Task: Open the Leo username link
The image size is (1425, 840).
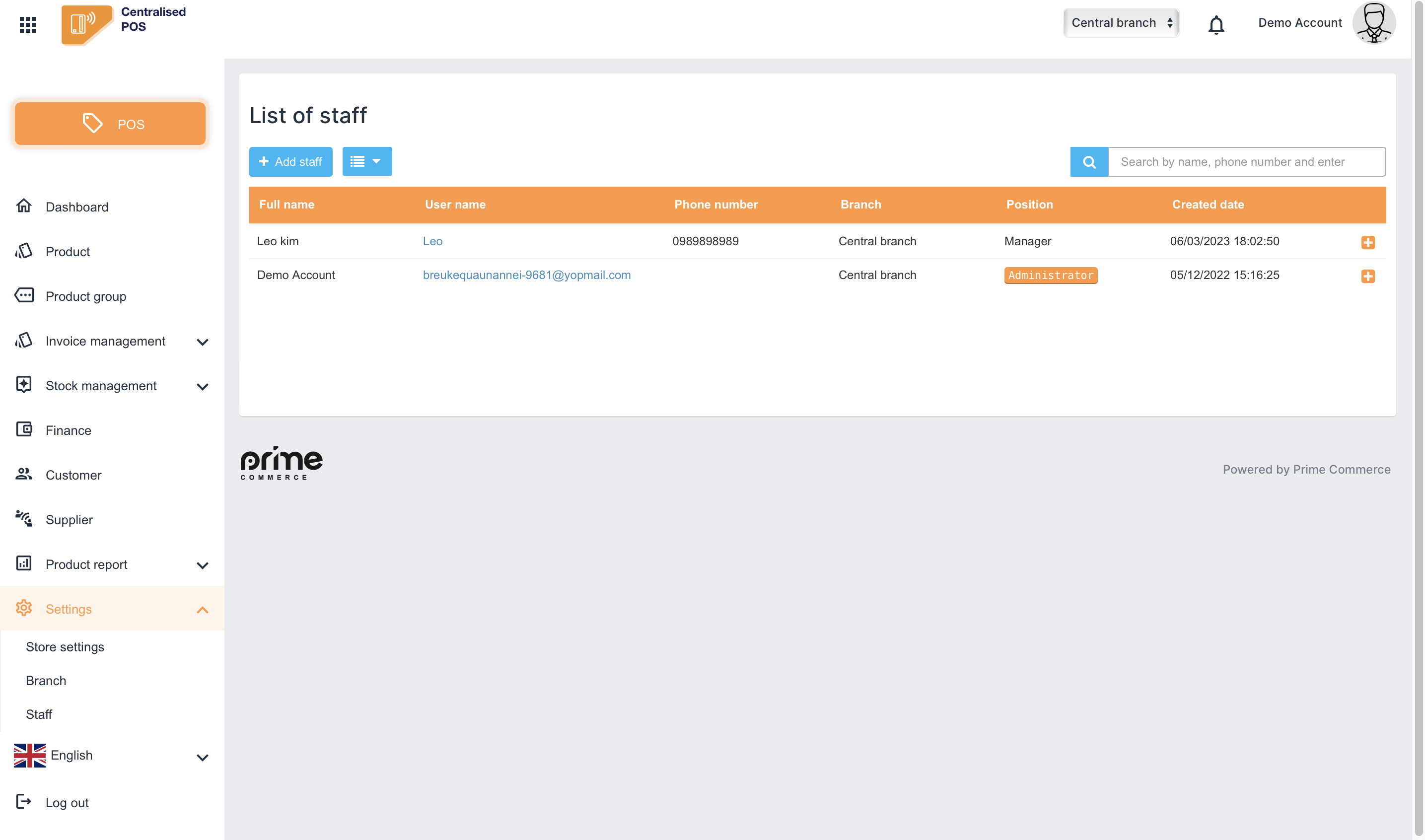Action: 432,241
